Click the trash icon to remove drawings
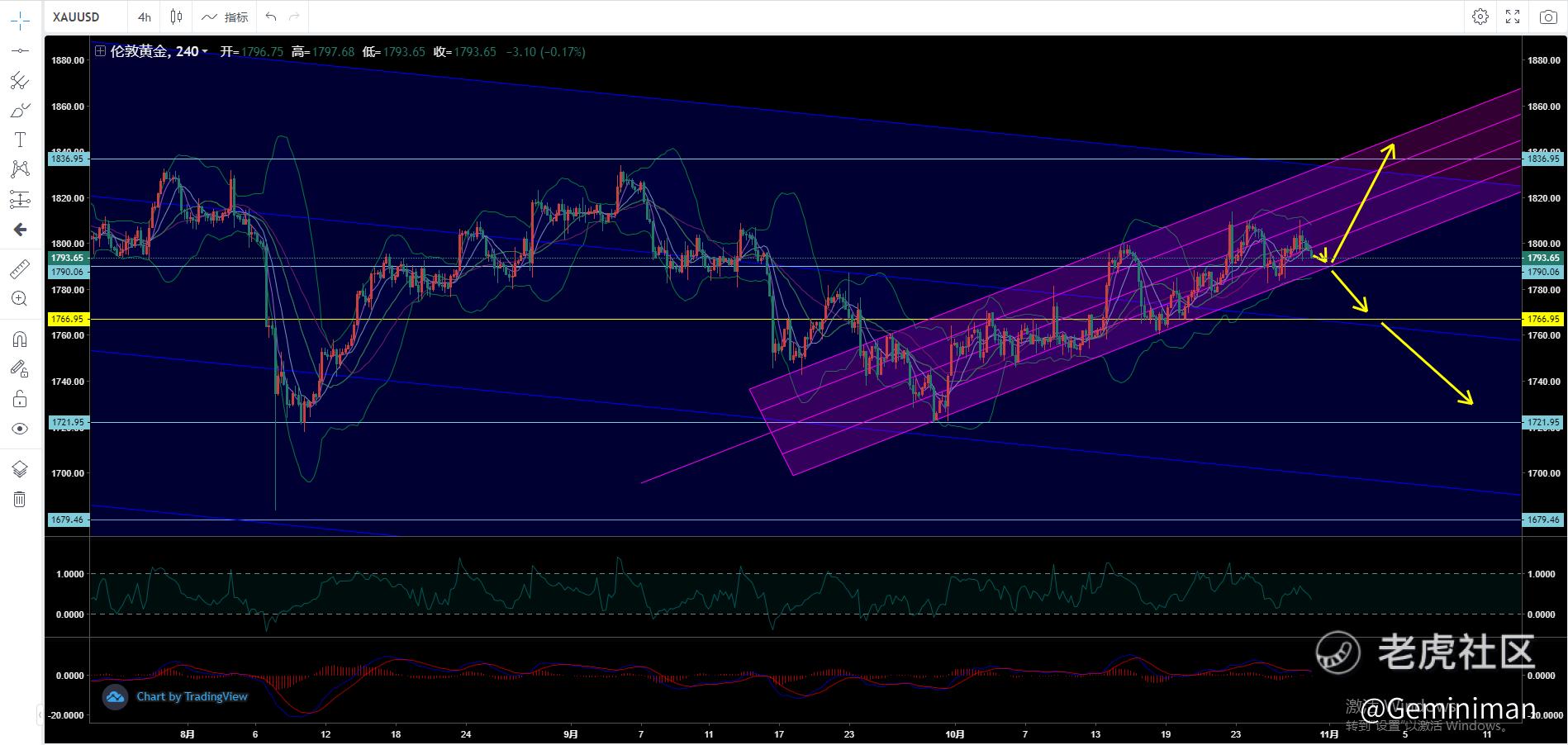Image resolution: width=1568 pixels, height=745 pixels. tap(20, 499)
